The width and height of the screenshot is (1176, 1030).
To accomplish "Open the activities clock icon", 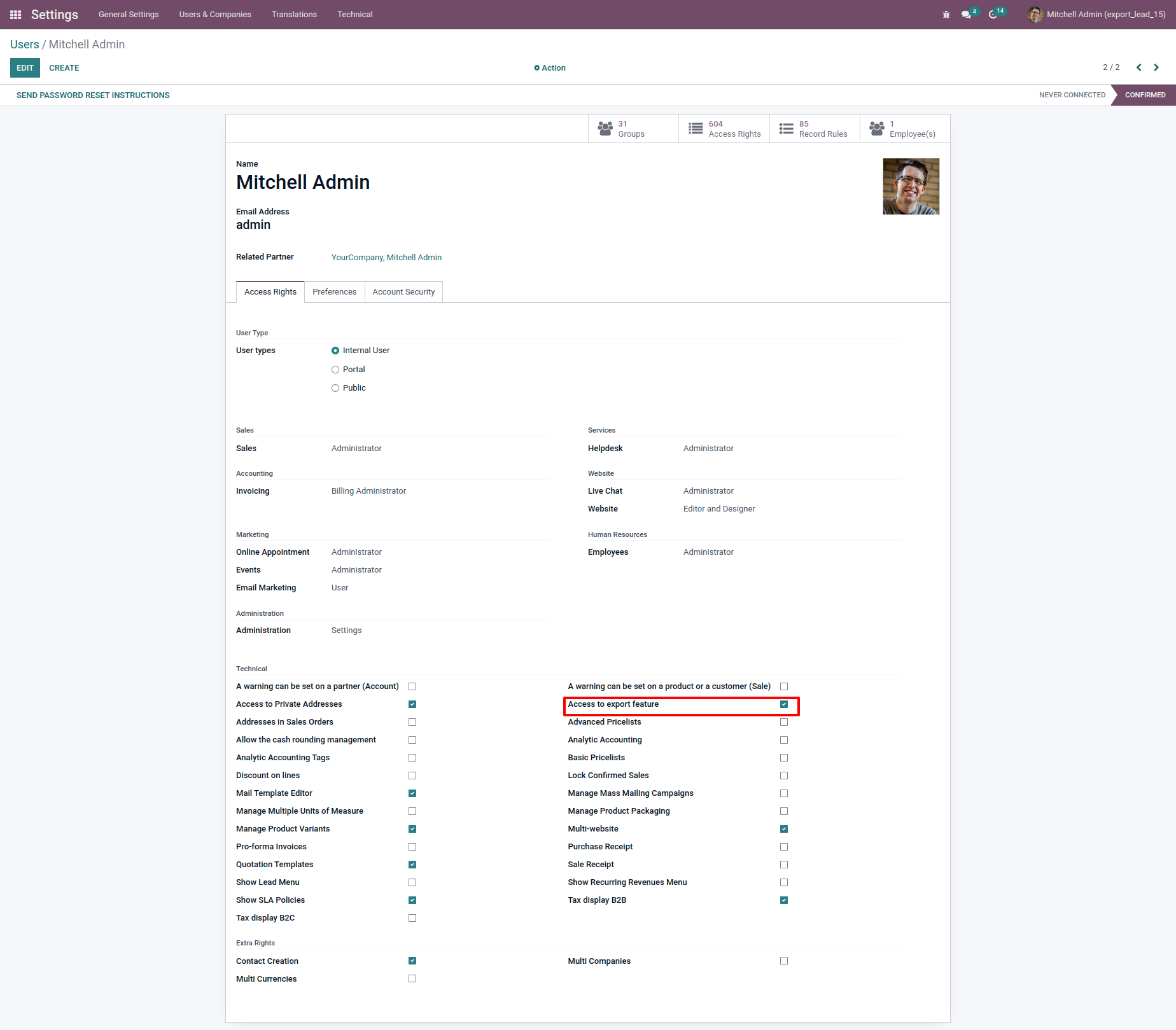I will 993,14.
